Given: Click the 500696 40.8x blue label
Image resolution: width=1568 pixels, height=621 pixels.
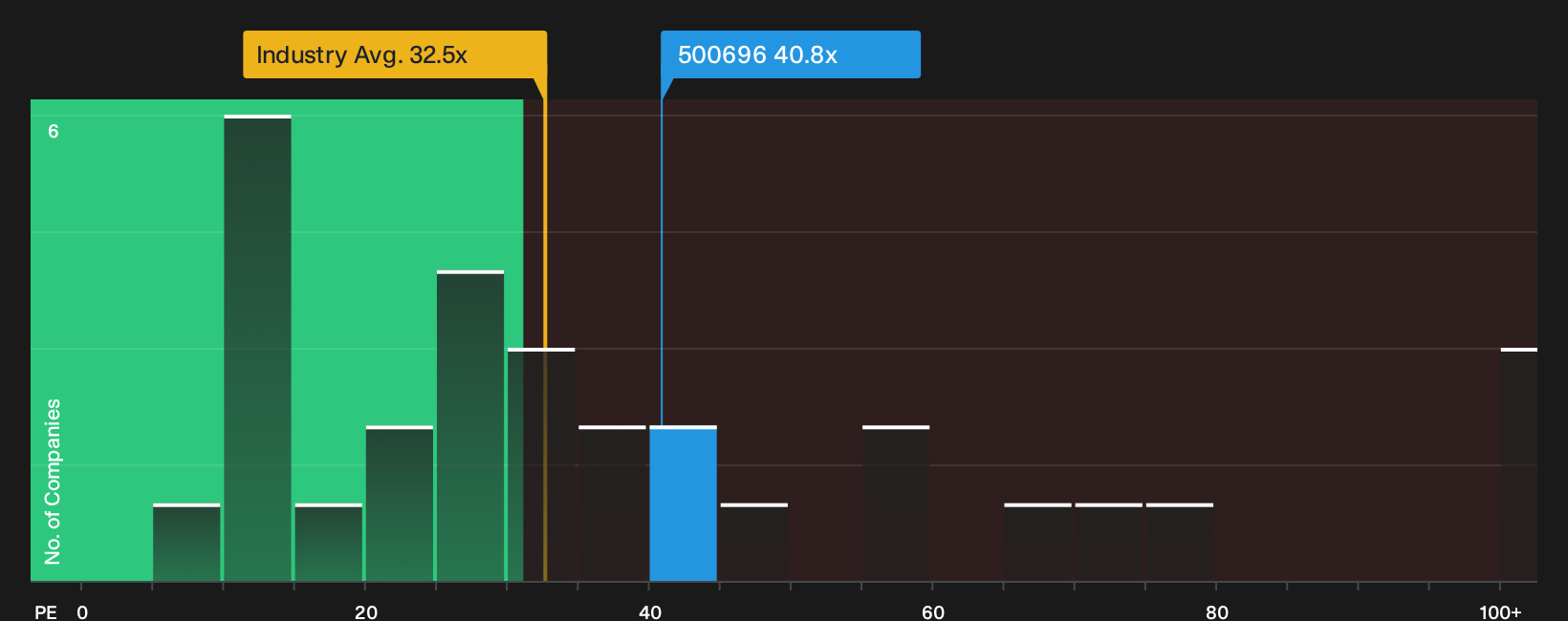Looking at the screenshot, I should pyautogui.click(x=791, y=54).
